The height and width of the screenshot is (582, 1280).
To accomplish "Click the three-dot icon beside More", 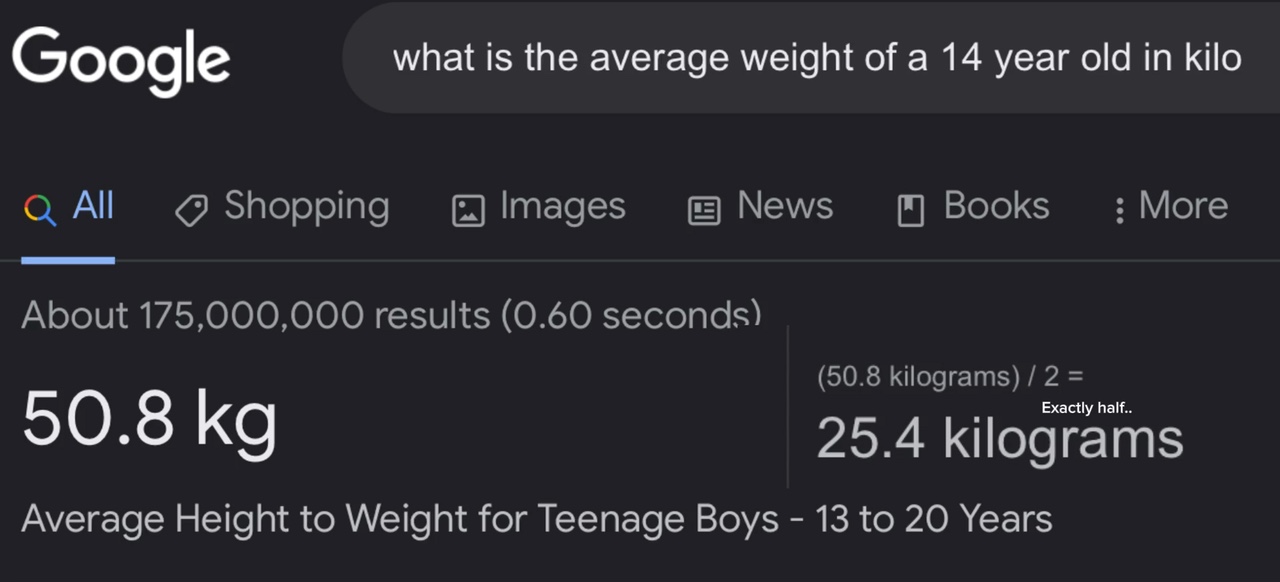I will [x=1122, y=206].
